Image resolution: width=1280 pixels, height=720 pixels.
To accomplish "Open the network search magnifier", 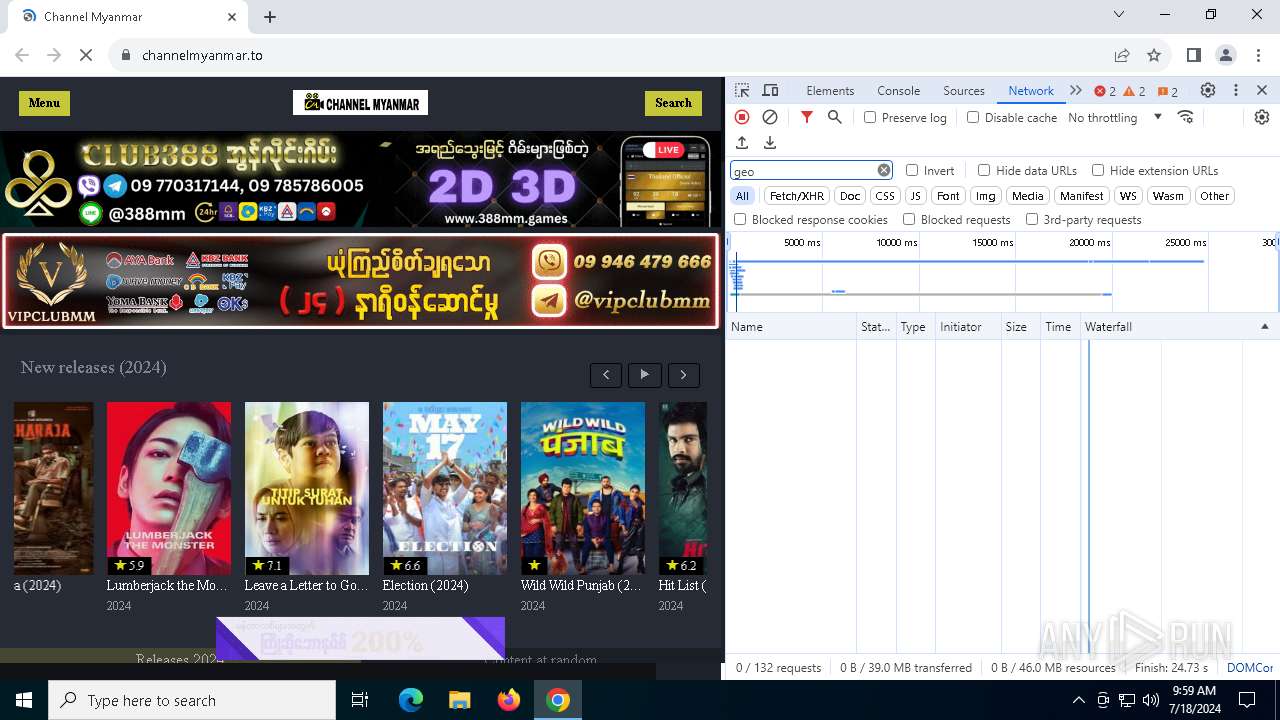I will 835,117.
